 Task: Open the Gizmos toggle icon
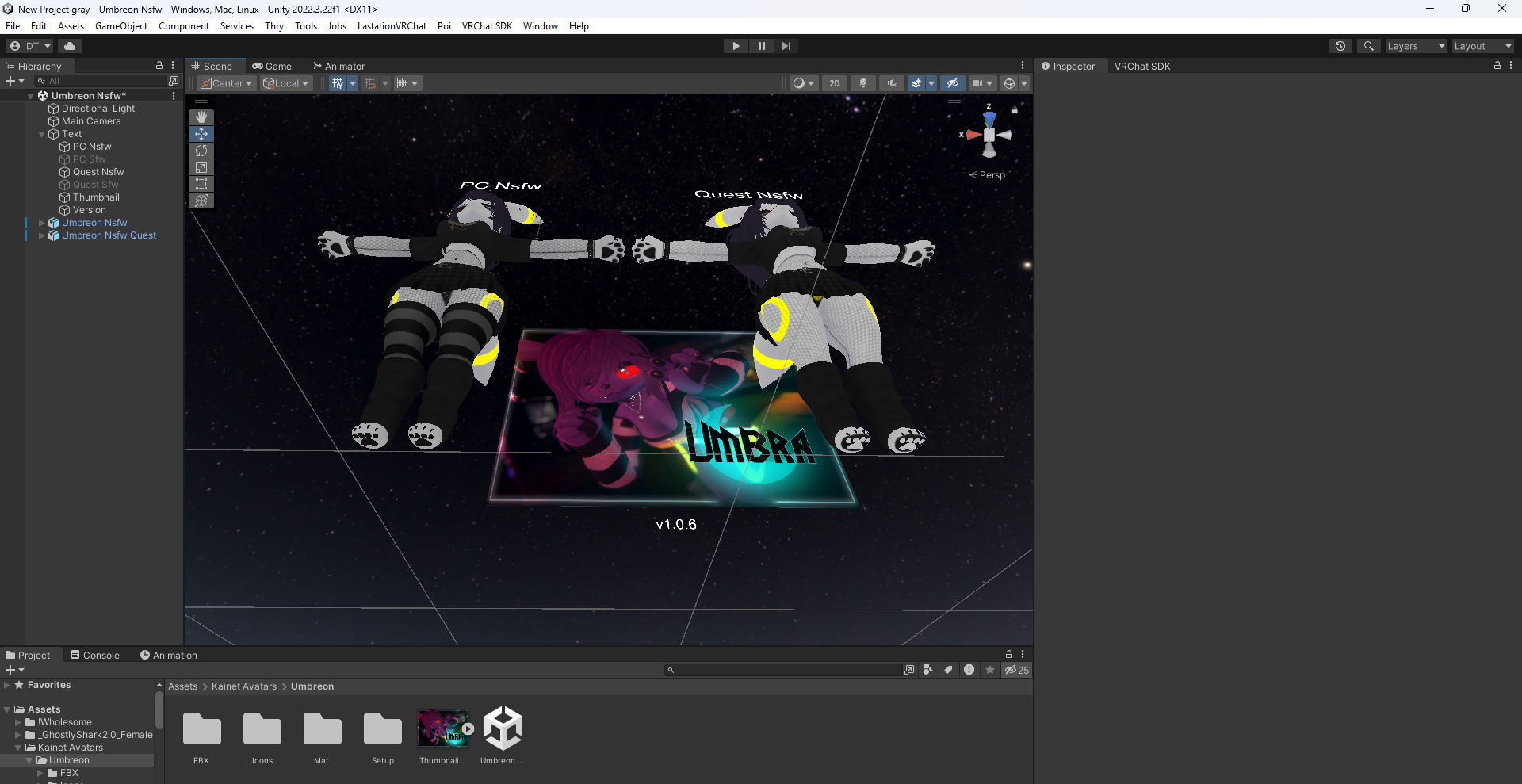coord(1008,83)
